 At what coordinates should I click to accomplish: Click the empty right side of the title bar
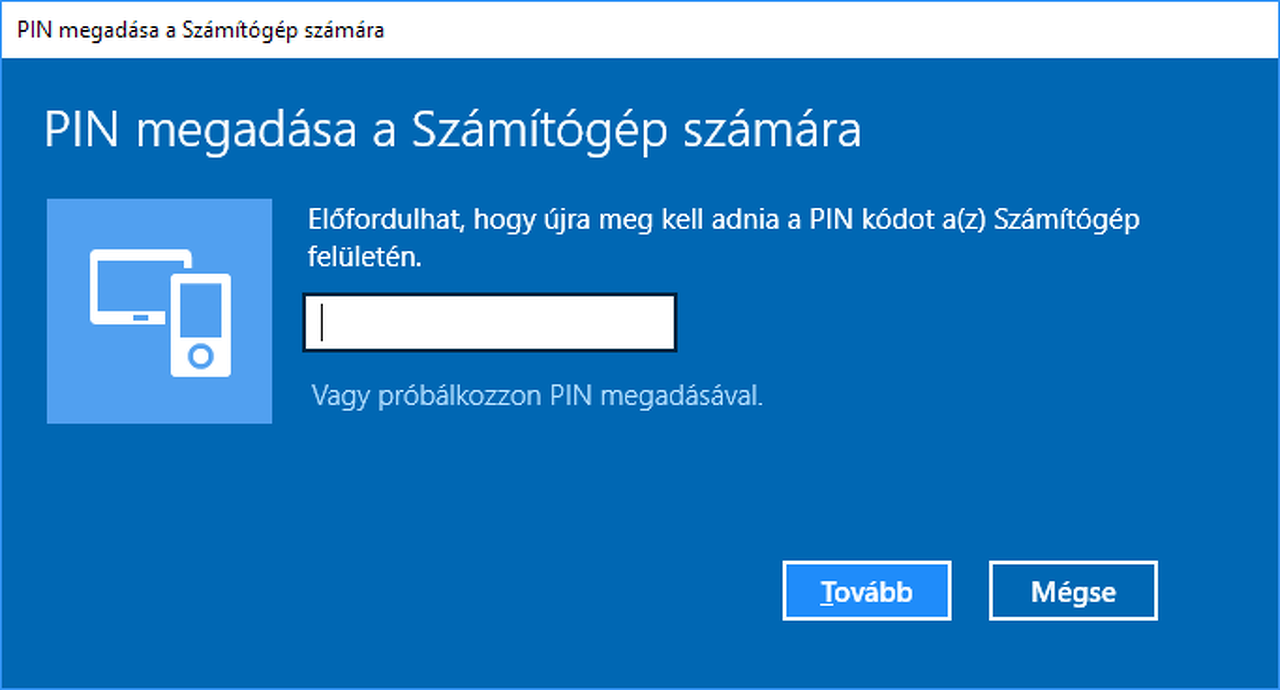tap(900, 30)
